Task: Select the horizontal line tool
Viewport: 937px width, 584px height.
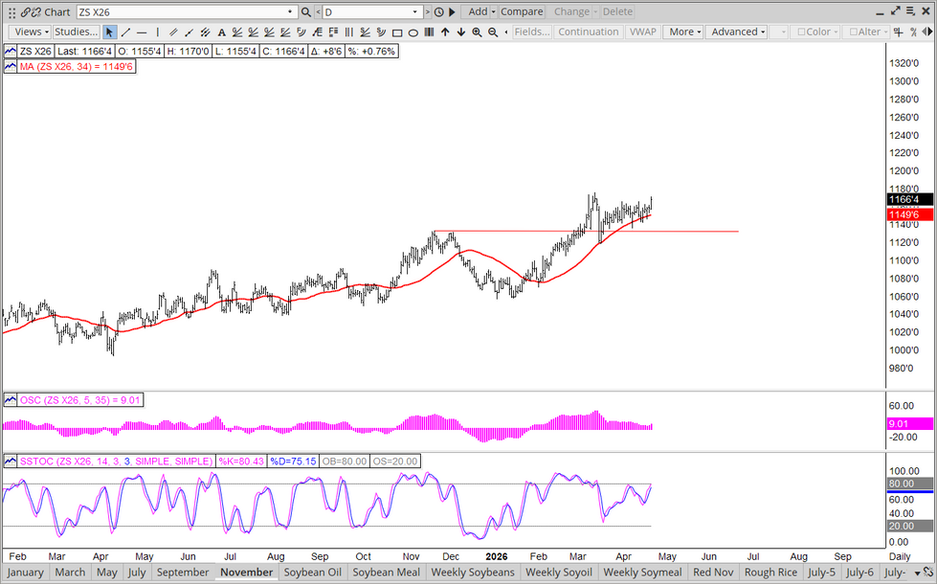Action: [x=142, y=32]
